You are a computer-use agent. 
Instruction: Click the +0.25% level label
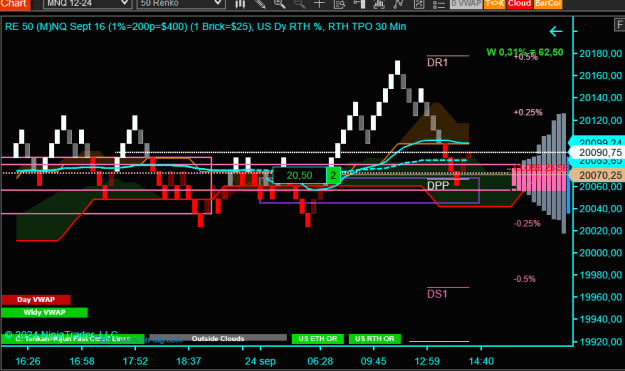point(528,112)
